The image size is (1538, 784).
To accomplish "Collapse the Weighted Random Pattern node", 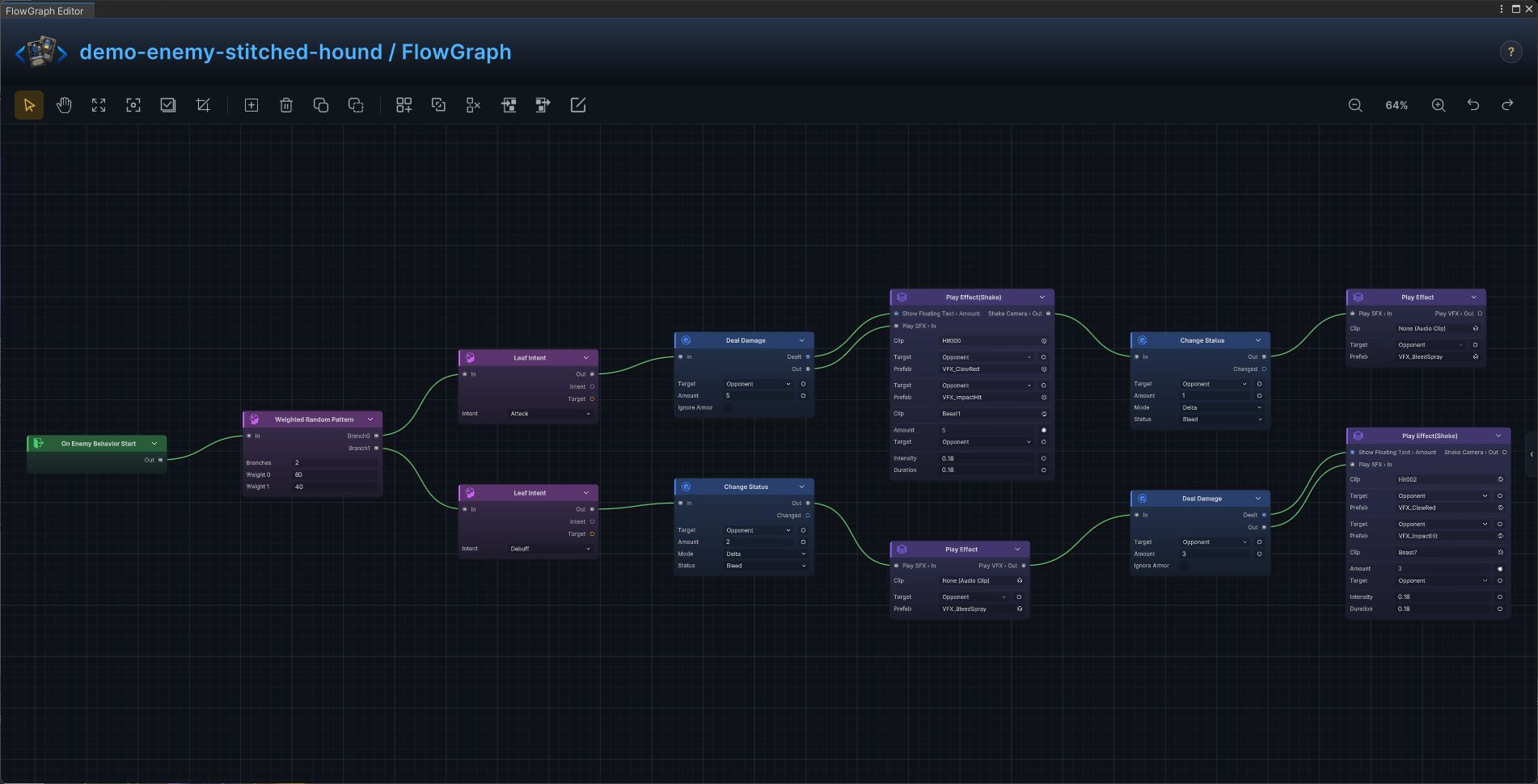I will [370, 419].
